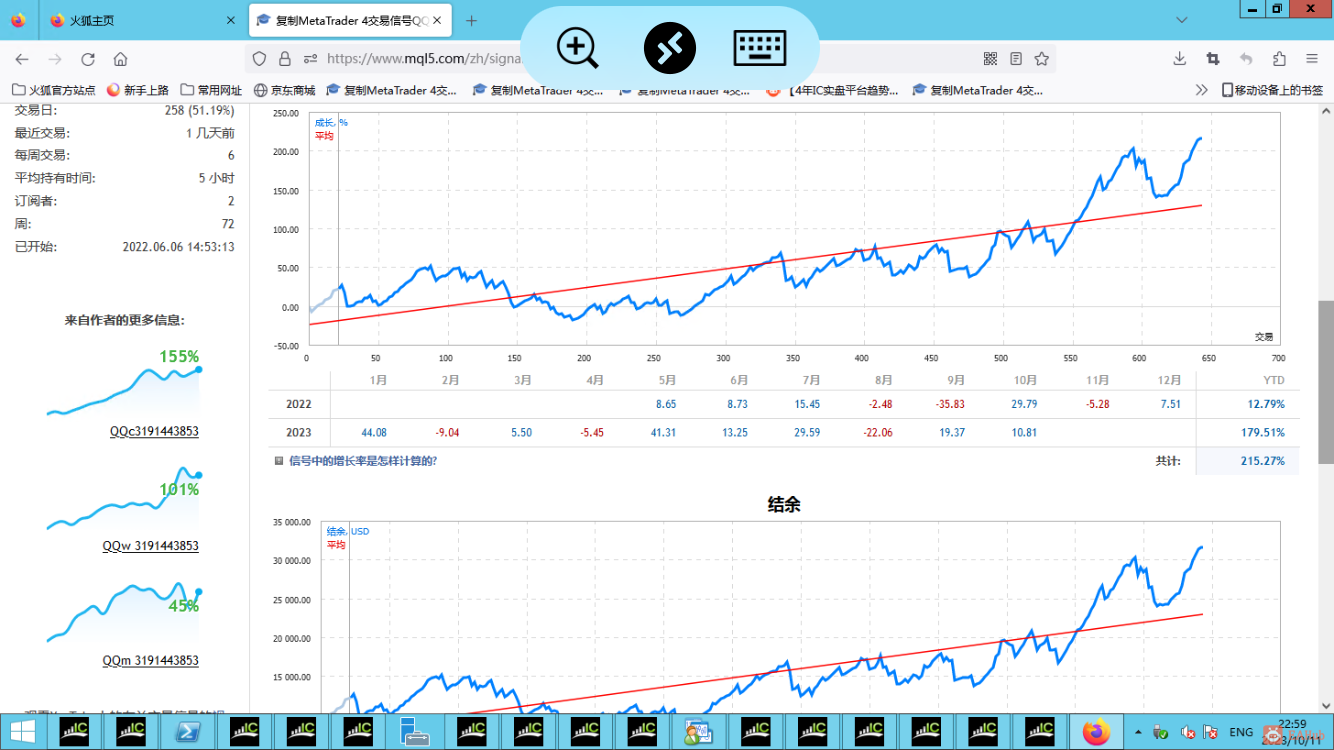The image size is (1334, 750).
Task: Open the Windows Start menu
Action: pyautogui.click(x=22, y=732)
